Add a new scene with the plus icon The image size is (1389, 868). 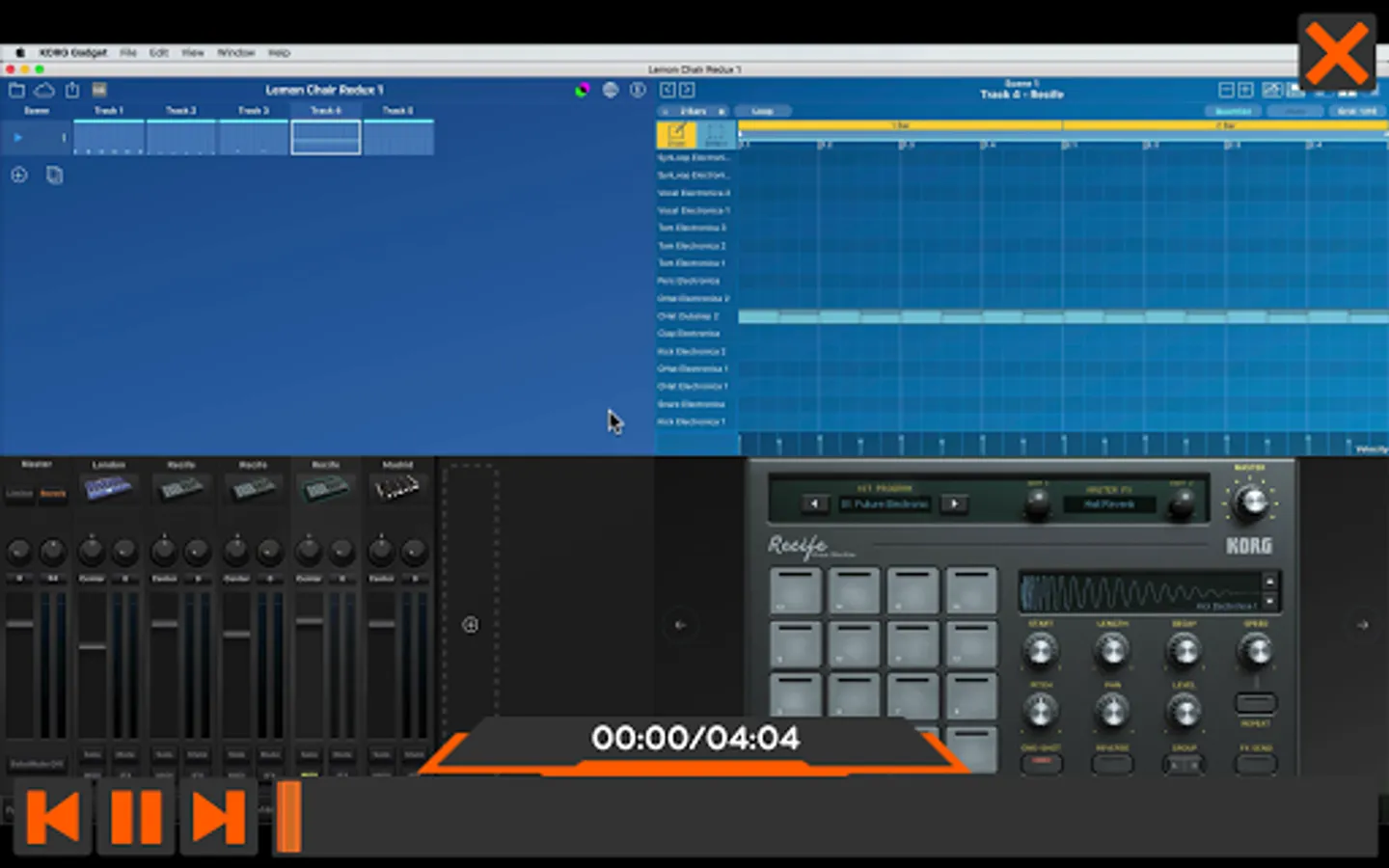19,175
